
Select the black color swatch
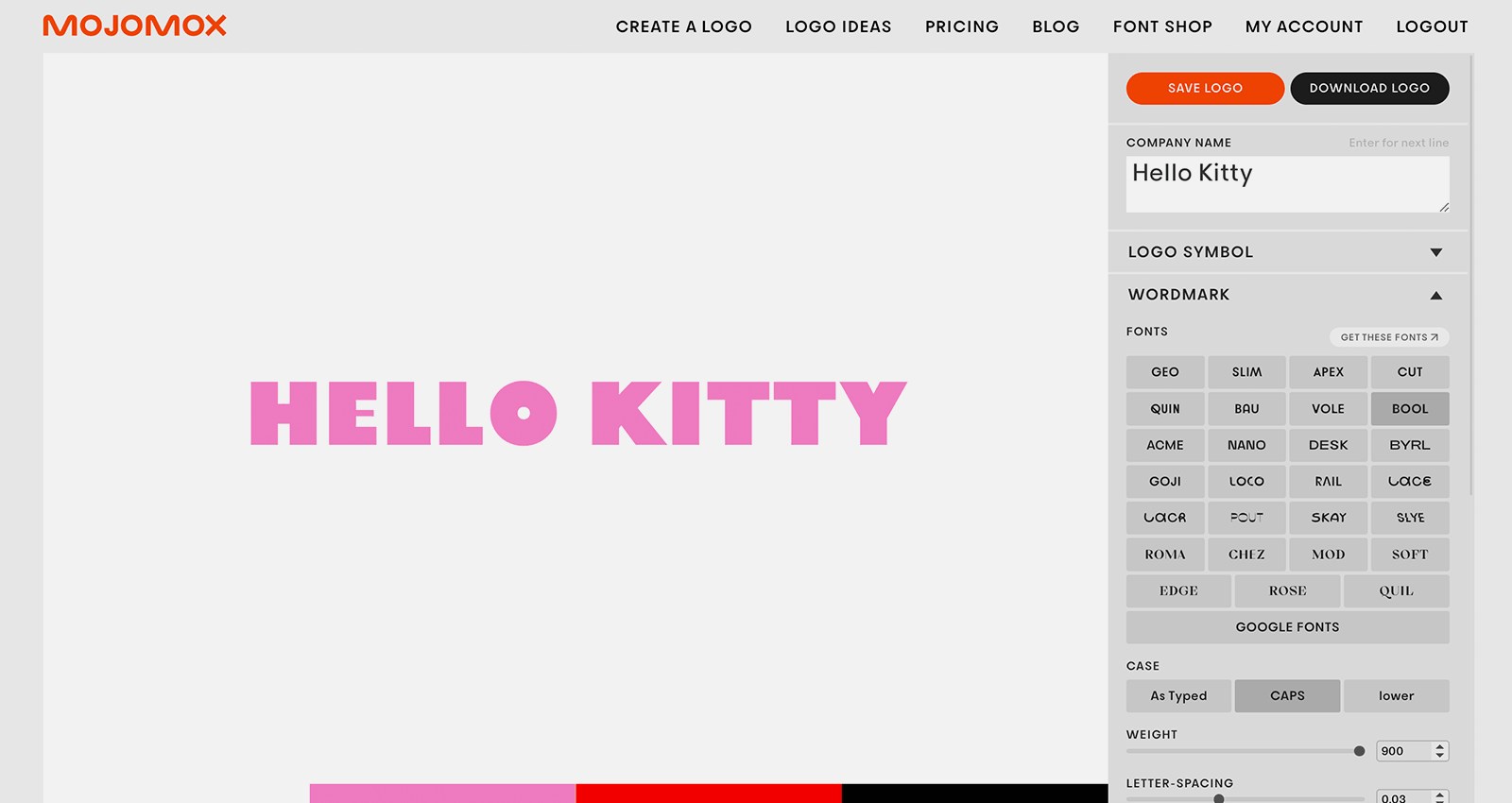974,794
